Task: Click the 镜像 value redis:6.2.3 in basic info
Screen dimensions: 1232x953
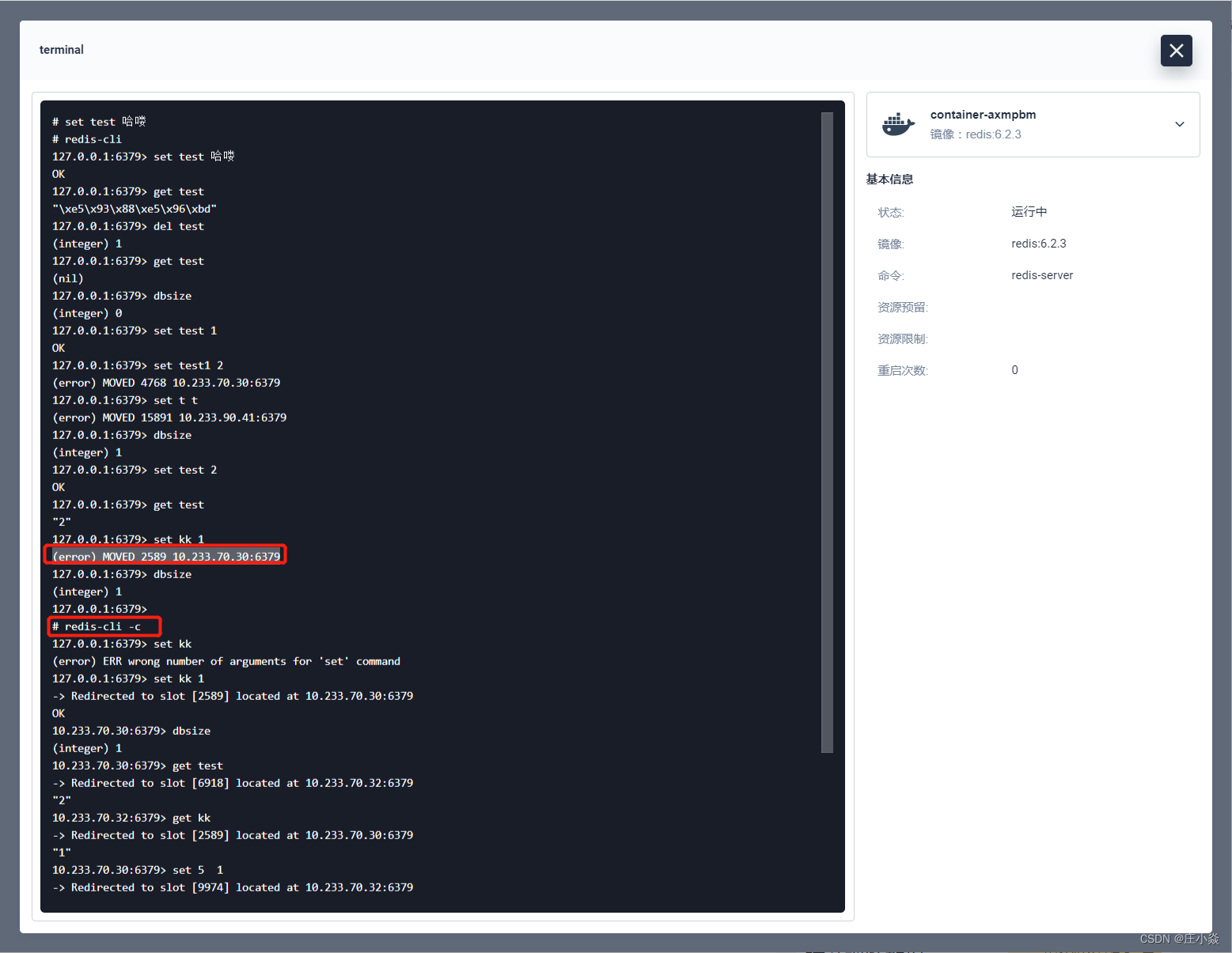Action: click(x=1038, y=244)
